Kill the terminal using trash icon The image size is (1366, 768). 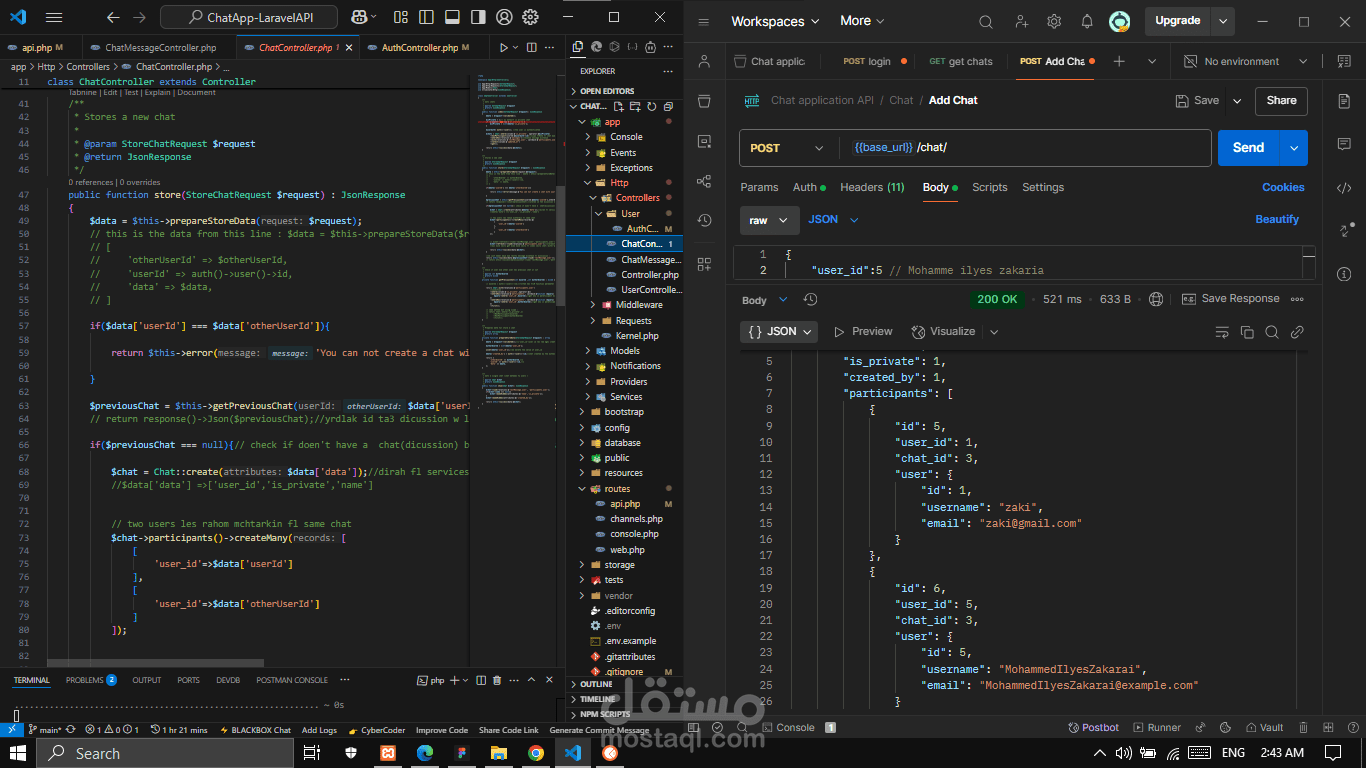497,680
